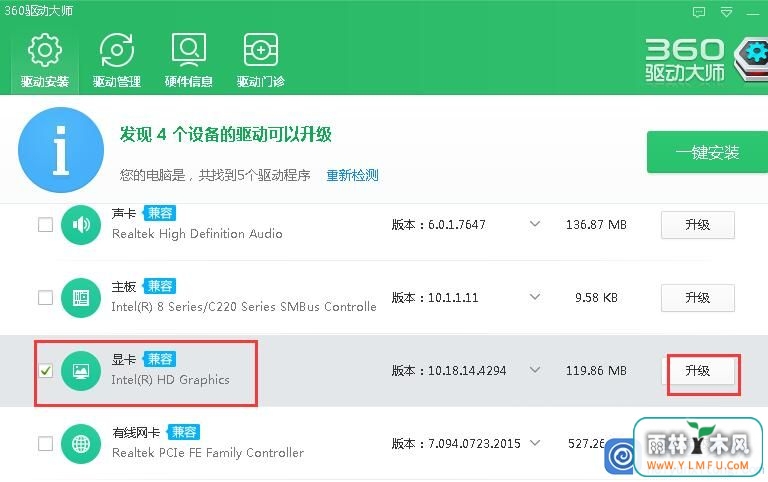The width and height of the screenshot is (768, 482).
Task: Click the 显卡 display icon
Action: [81, 371]
